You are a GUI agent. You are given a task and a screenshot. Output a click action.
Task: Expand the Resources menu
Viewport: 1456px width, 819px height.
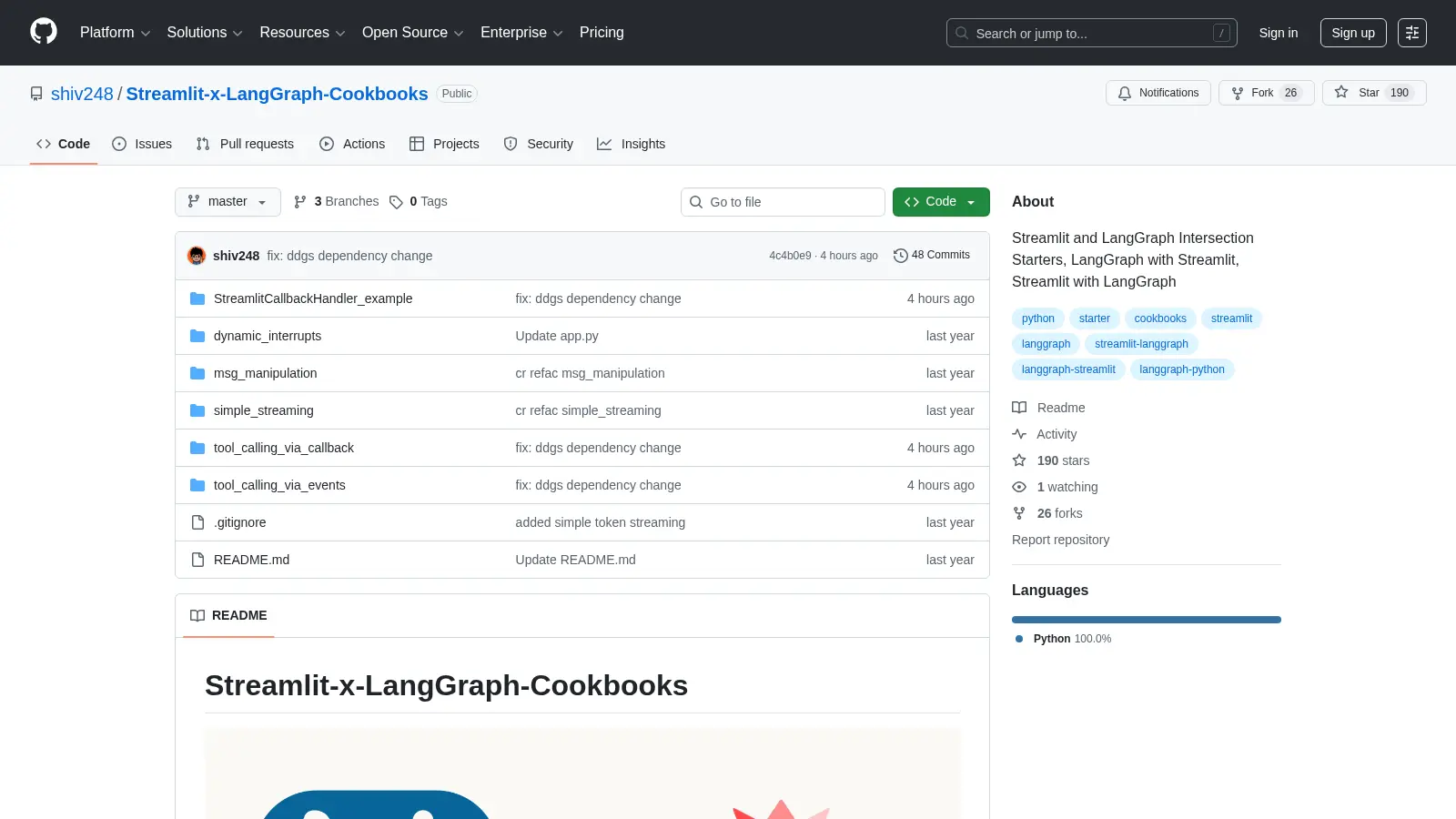point(302,32)
